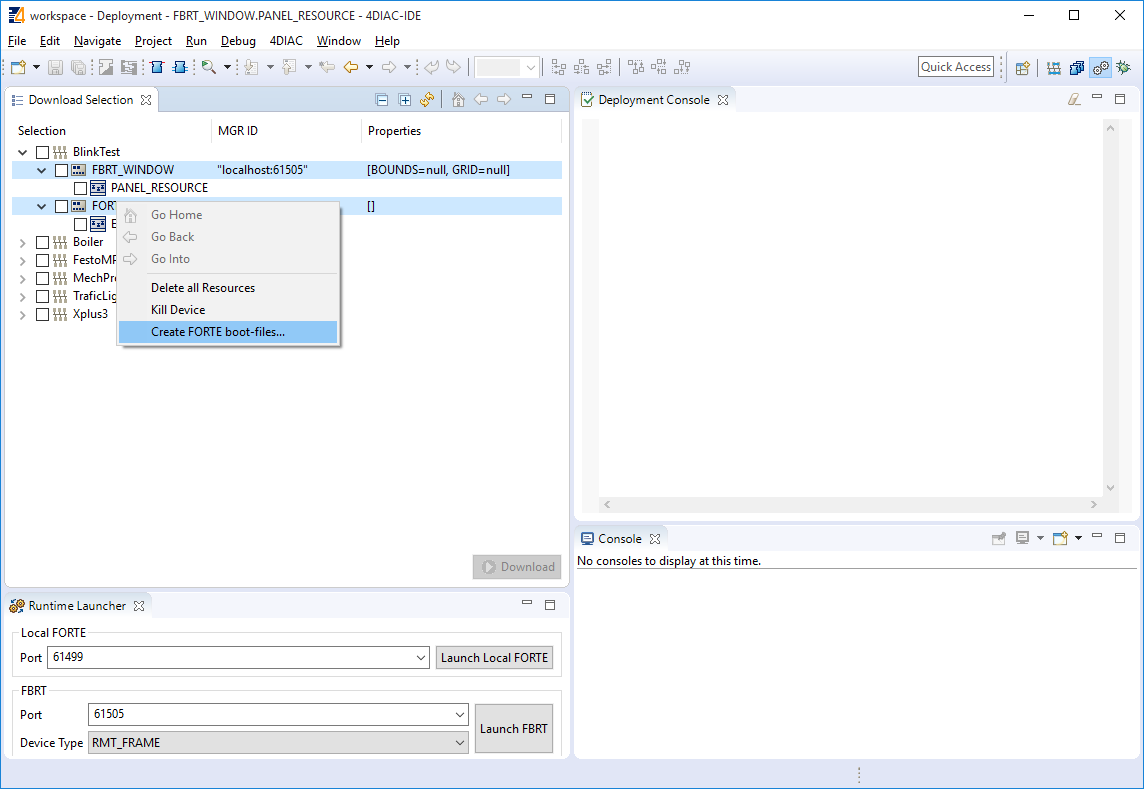Check the PANEL_RESOURCE checkbox

(80, 187)
